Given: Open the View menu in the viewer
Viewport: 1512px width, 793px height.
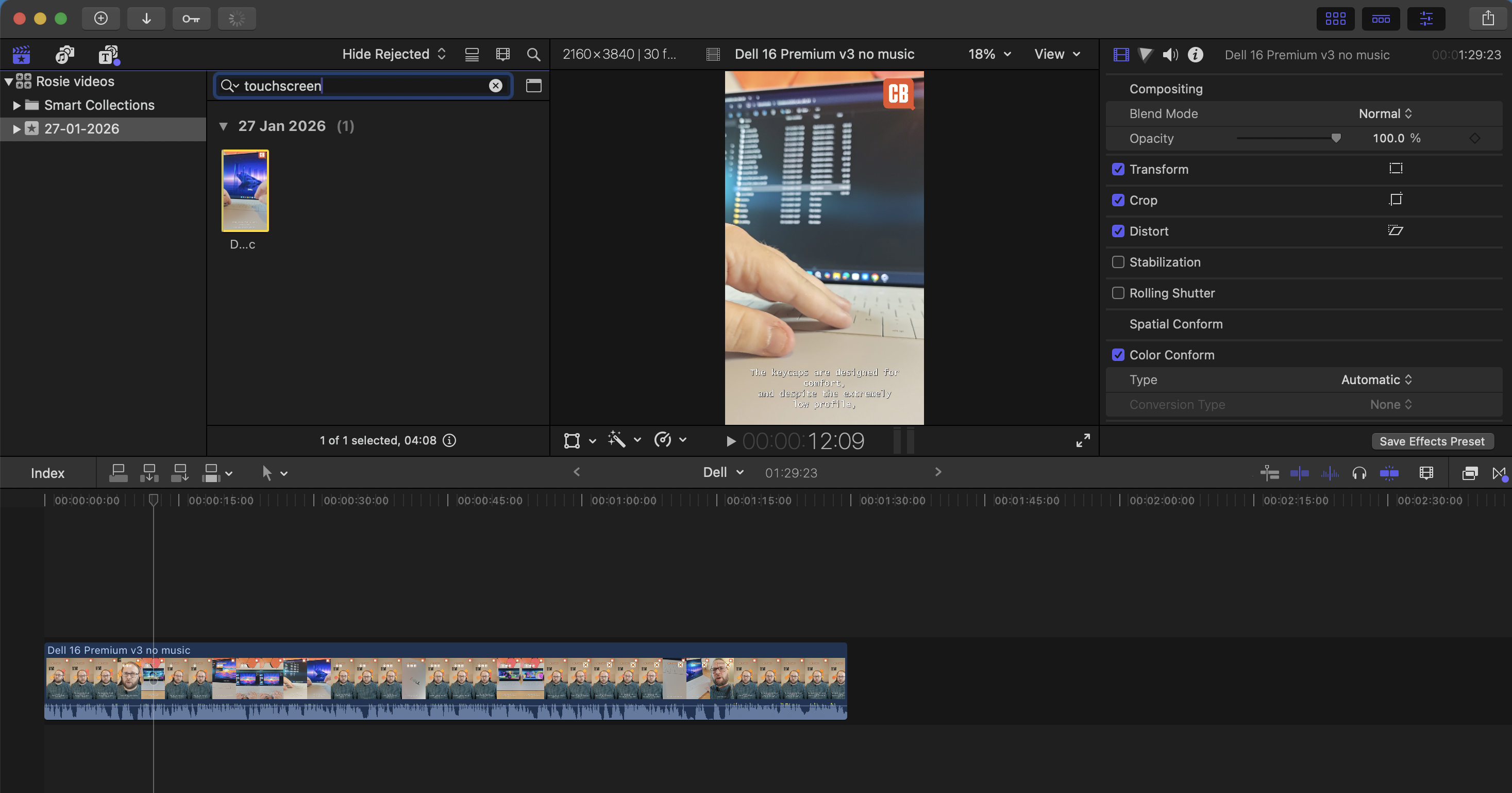Looking at the screenshot, I should [x=1056, y=54].
